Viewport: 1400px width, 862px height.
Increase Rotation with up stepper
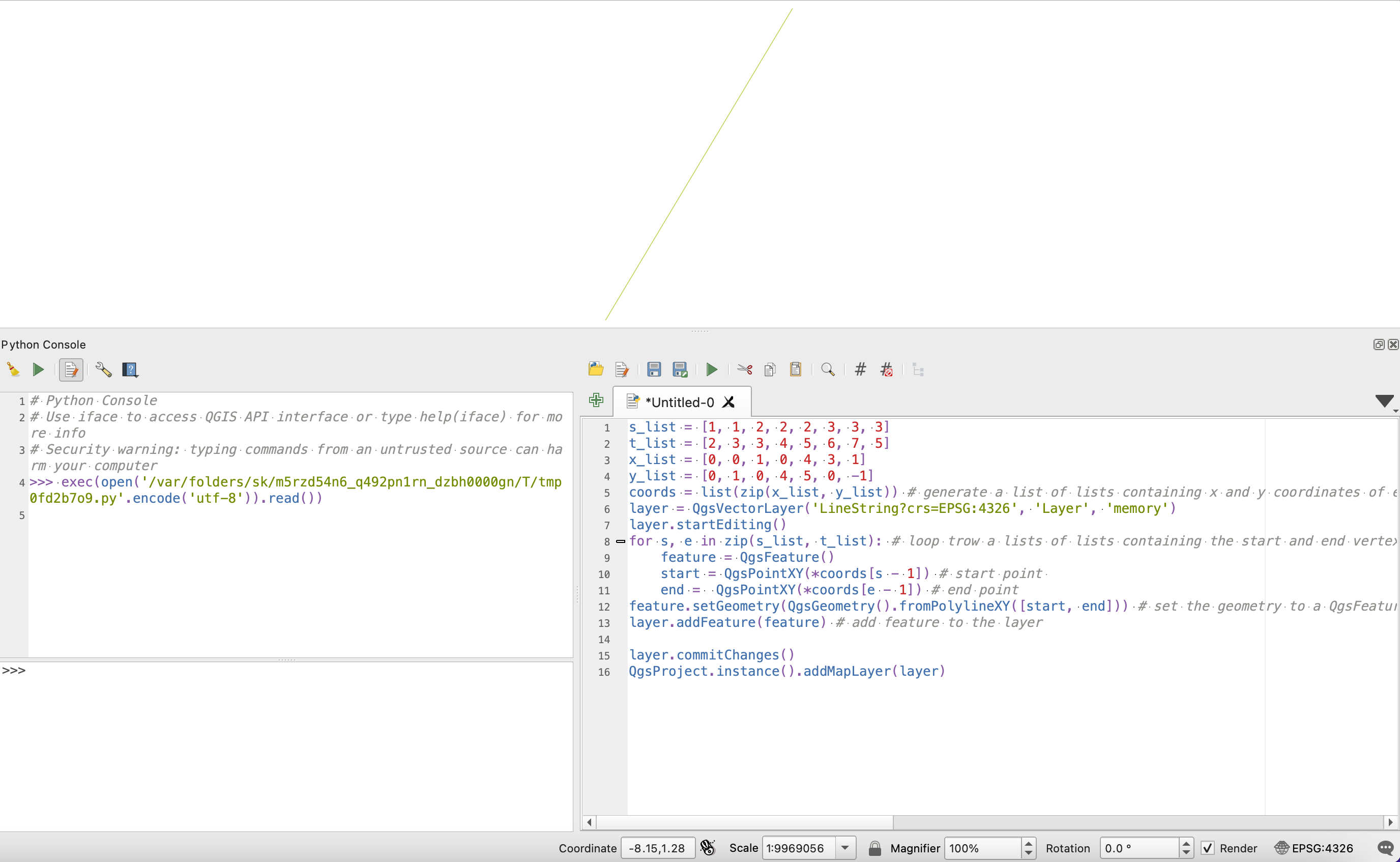[x=1186, y=843]
